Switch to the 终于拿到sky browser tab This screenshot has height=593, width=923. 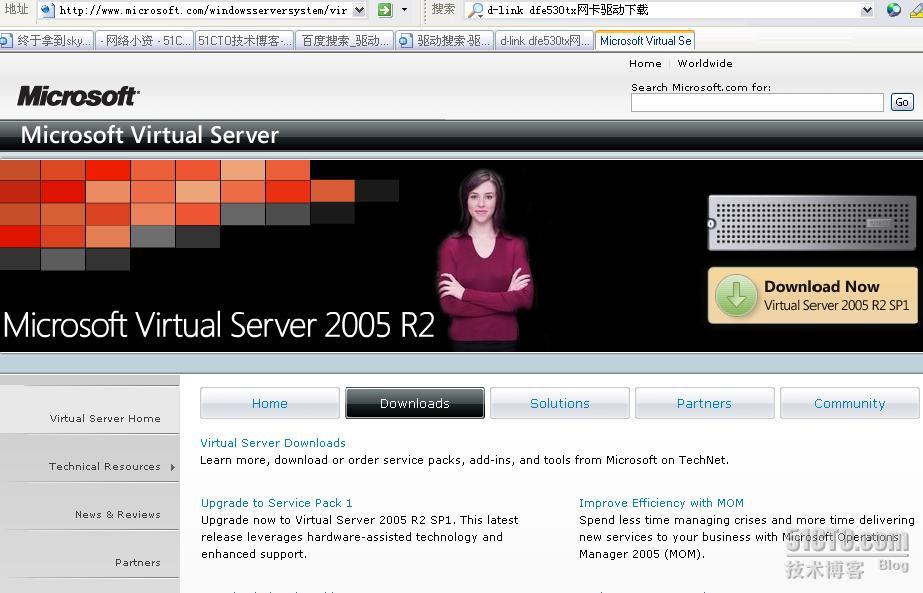47,41
